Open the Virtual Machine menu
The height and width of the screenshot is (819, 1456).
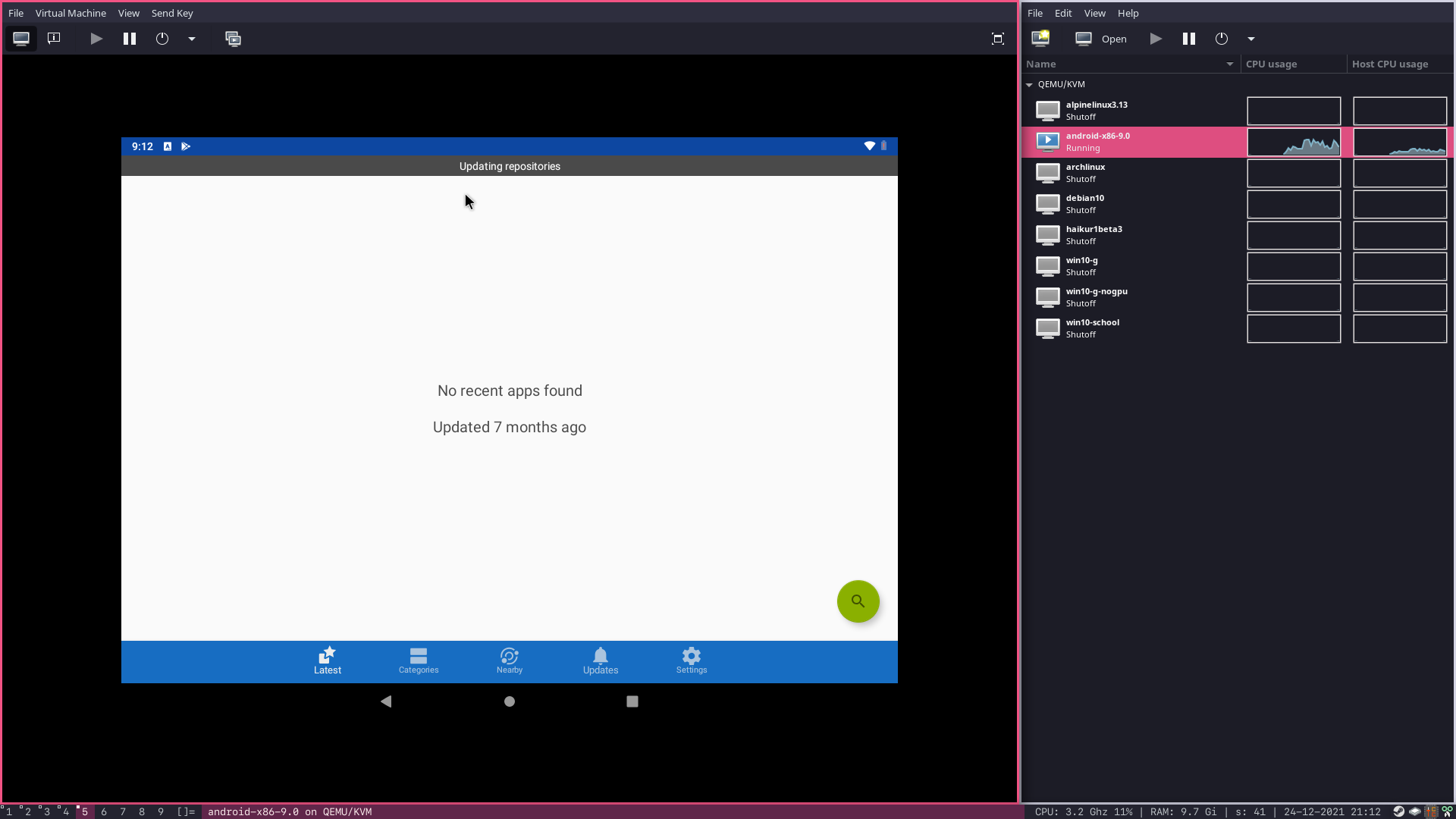coord(71,13)
